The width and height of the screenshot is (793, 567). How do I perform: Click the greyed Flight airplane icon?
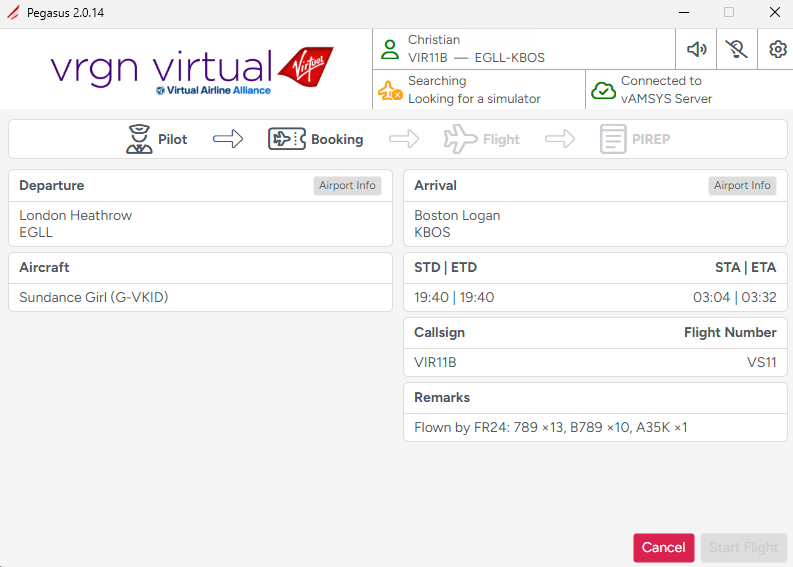460,139
